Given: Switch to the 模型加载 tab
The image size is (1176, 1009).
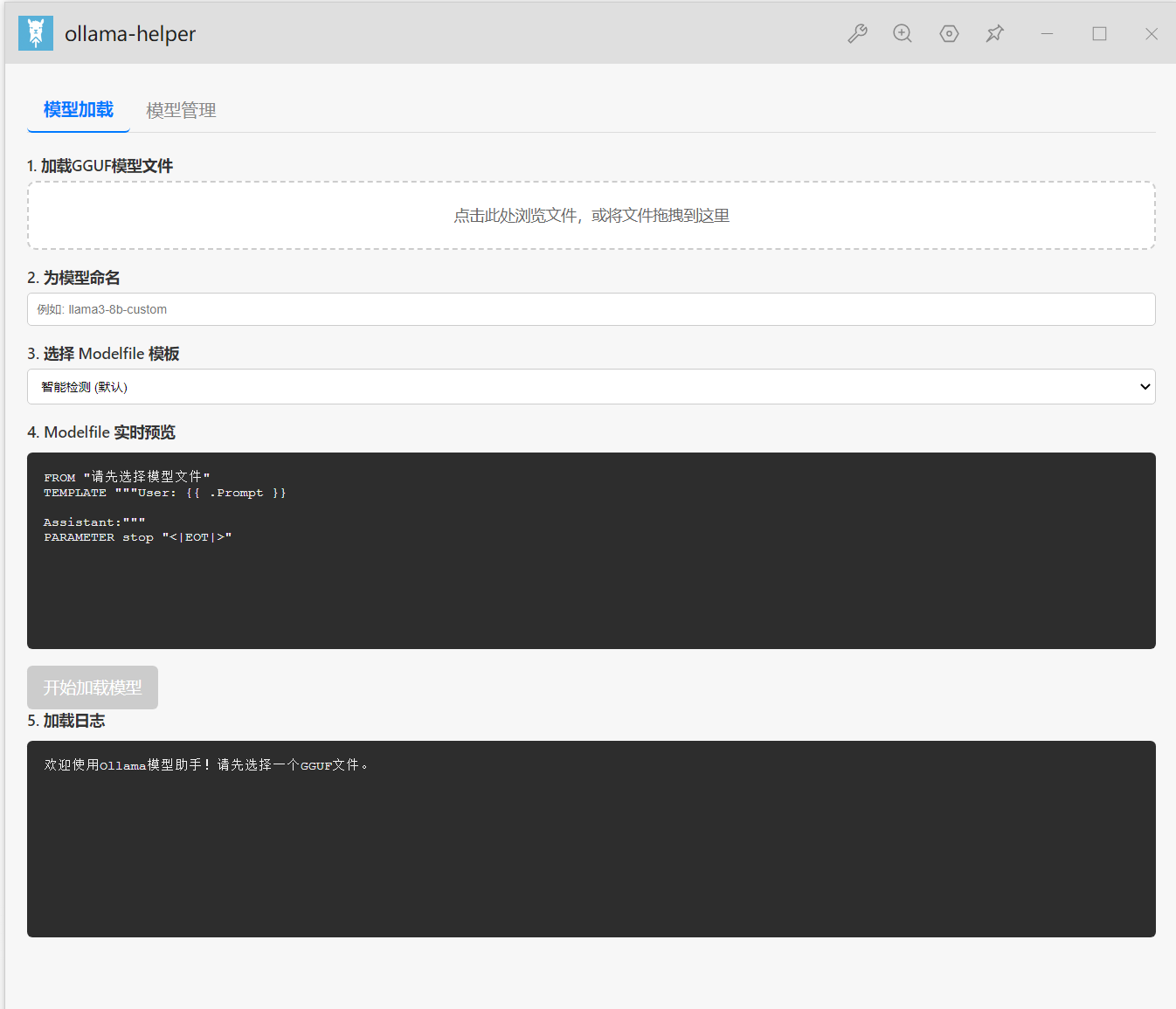Looking at the screenshot, I should (x=79, y=110).
